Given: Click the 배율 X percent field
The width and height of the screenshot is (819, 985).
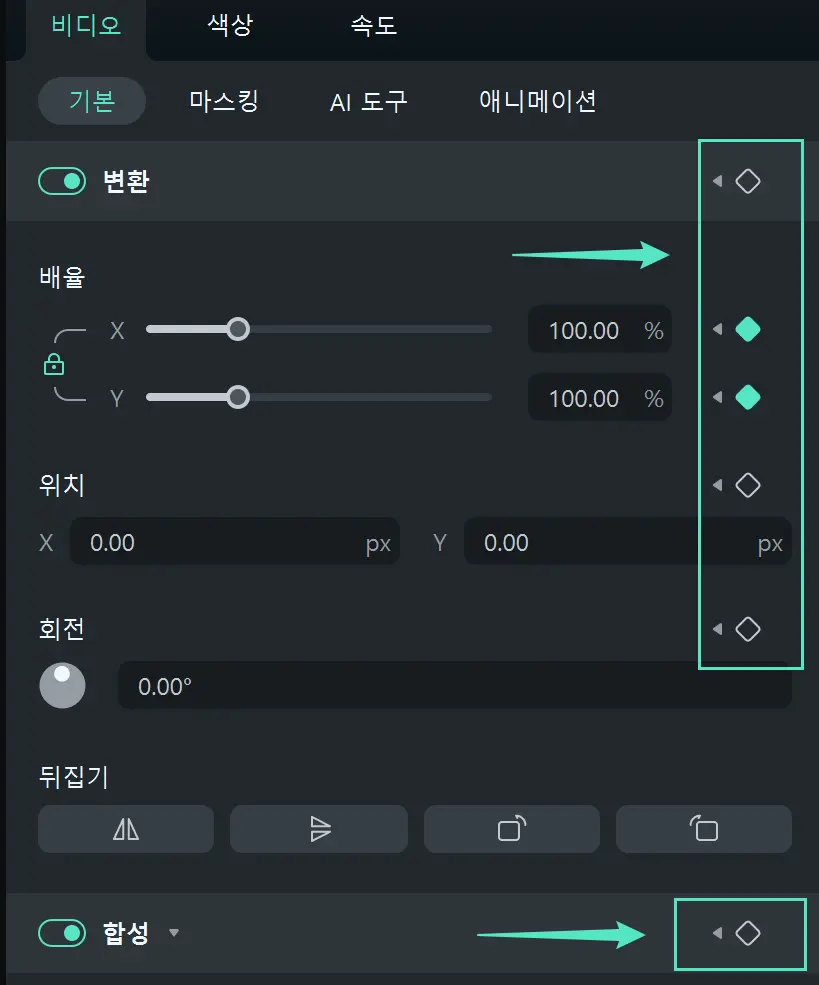Looking at the screenshot, I should (x=600, y=330).
